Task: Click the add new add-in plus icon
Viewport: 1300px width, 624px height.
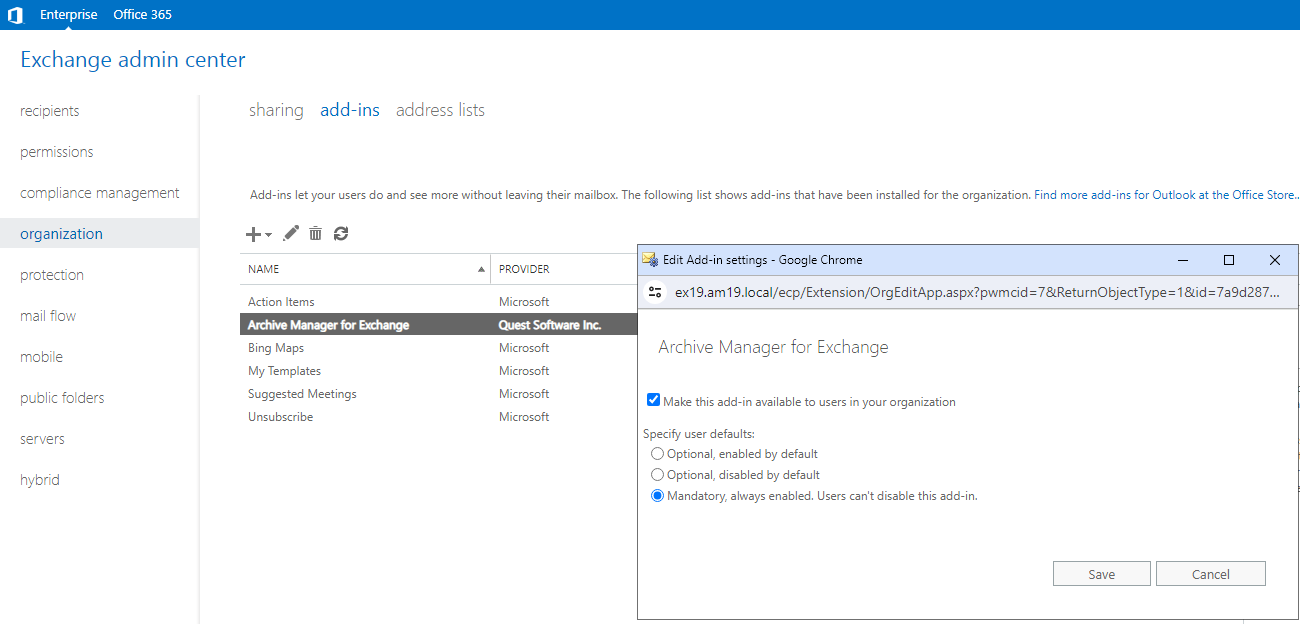Action: tap(254, 234)
